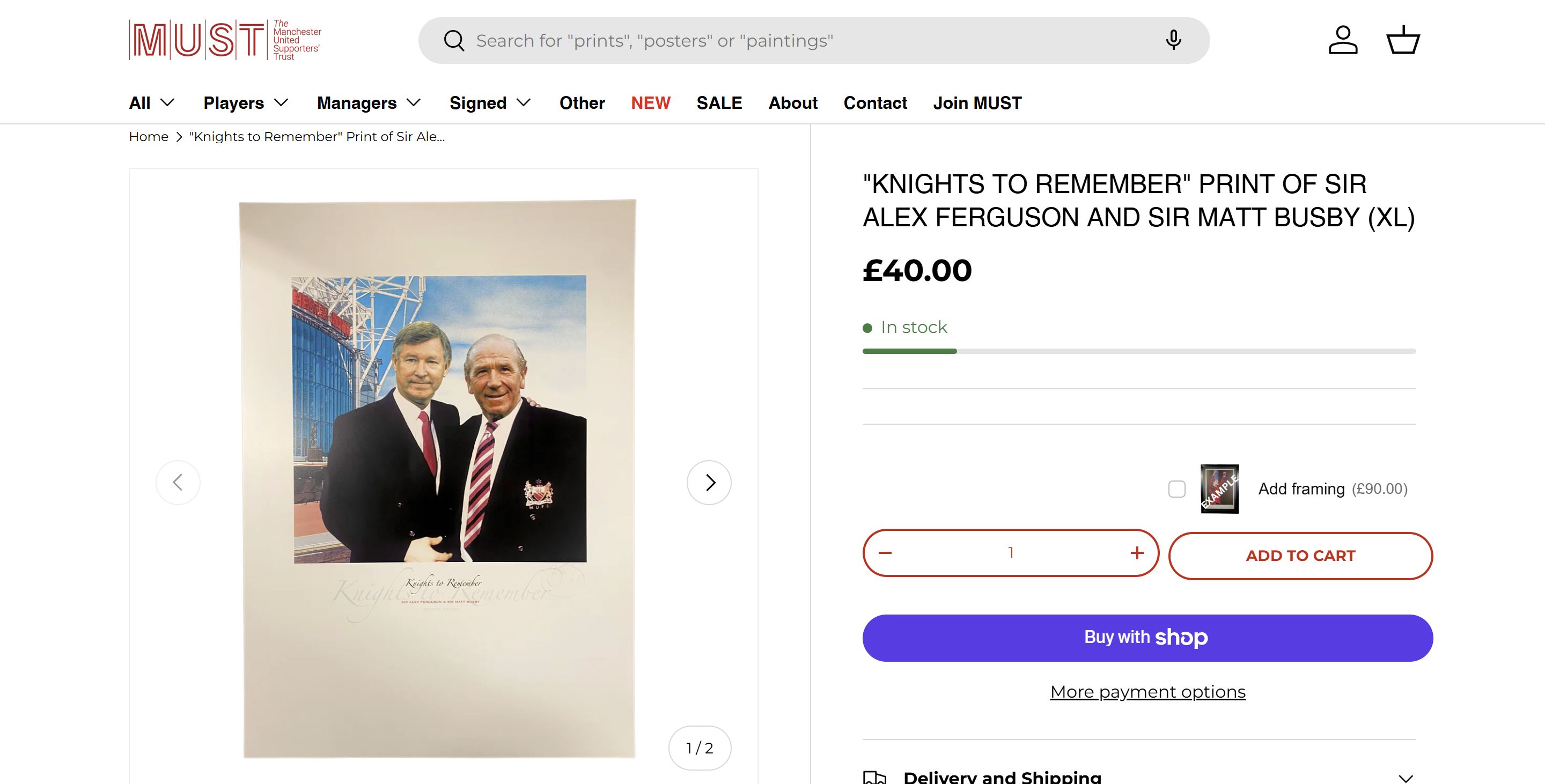Viewport: 1545px width, 784px height.
Task: Open the shopping basket
Action: tap(1403, 40)
